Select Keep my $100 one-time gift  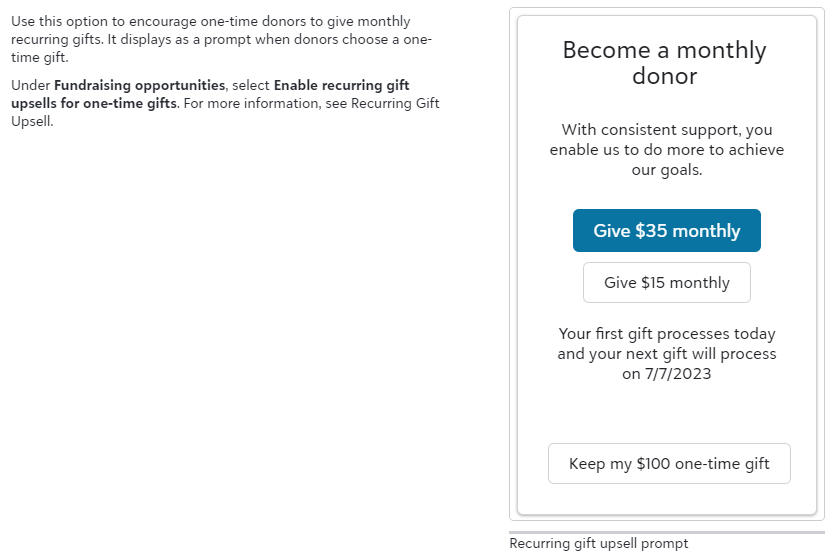click(669, 464)
